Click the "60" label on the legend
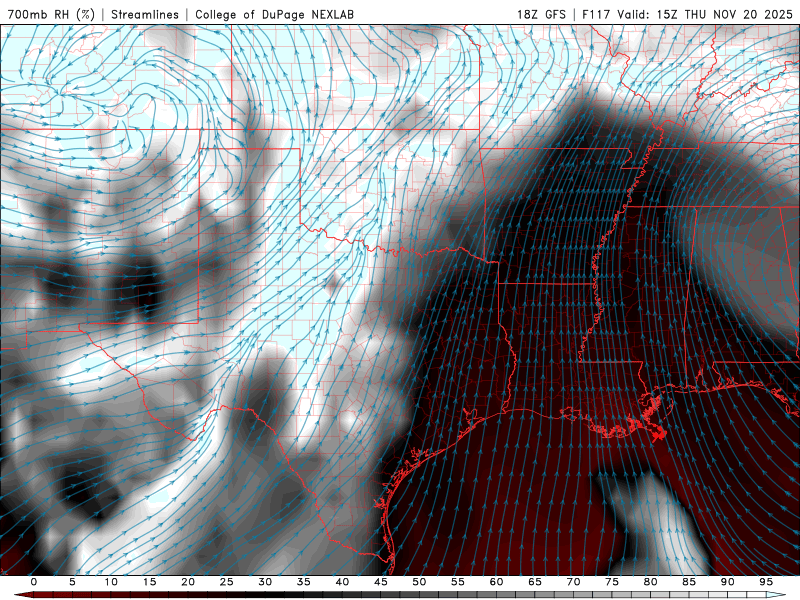800x600 pixels. click(496, 582)
